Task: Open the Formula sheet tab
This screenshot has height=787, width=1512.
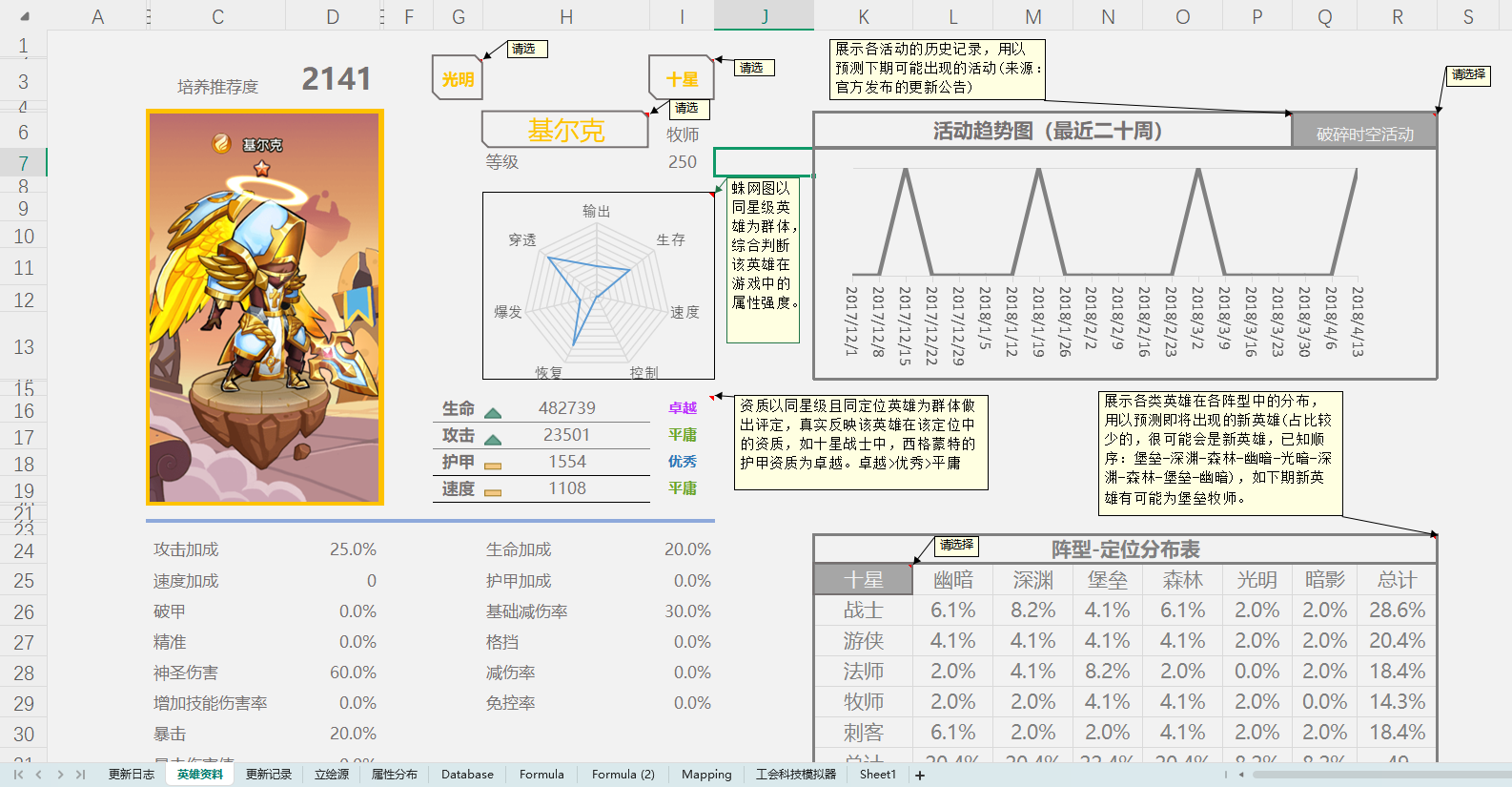Action: click(541, 775)
